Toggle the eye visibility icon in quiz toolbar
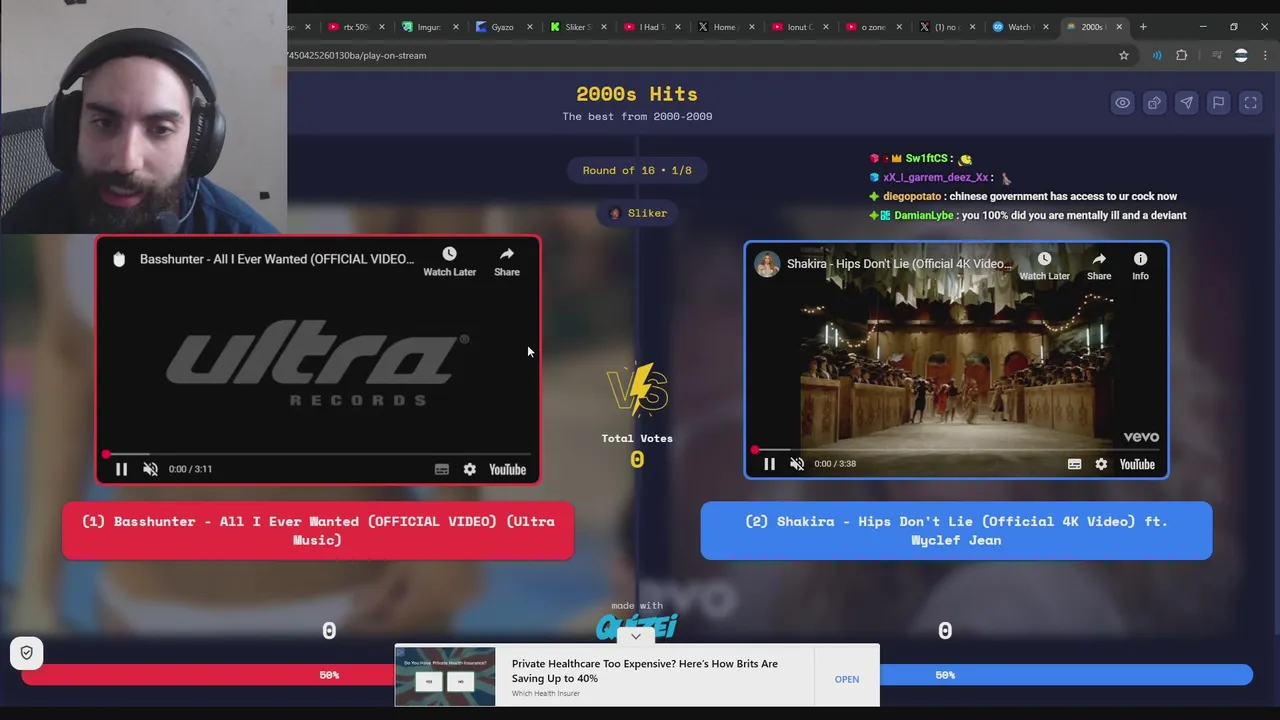1280x720 pixels. 1123,103
